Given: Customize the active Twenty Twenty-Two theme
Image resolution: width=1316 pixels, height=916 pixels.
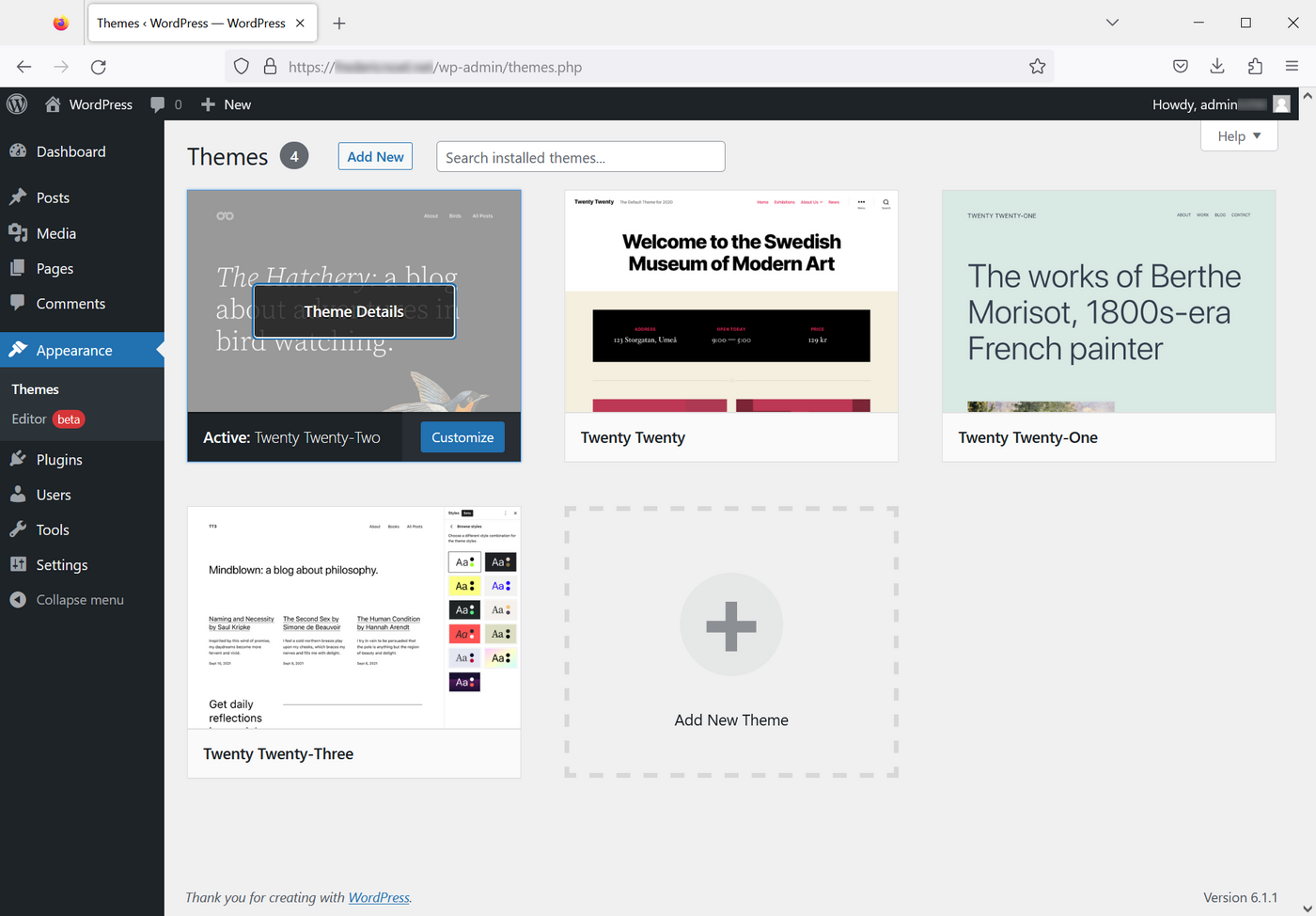Looking at the screenshot, I should pos(462,436).
